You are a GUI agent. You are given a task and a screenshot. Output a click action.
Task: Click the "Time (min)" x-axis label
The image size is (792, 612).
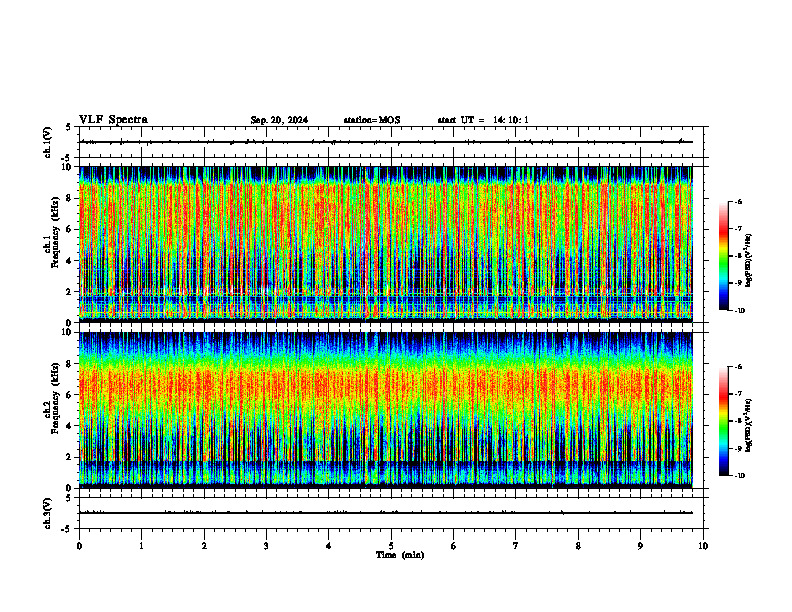click(x=400, y=555)
